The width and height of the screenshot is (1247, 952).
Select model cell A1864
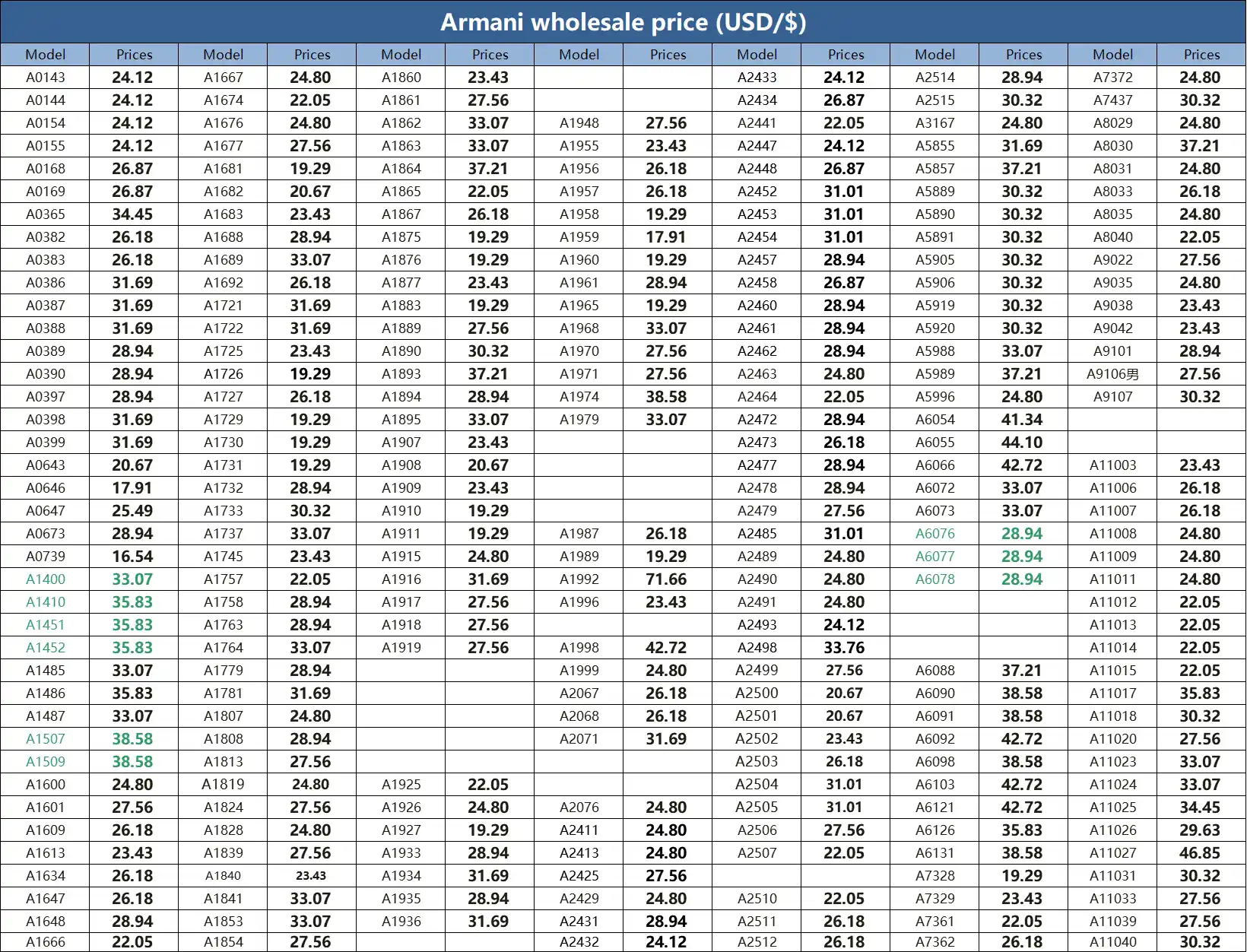click(x=401, y=169)
